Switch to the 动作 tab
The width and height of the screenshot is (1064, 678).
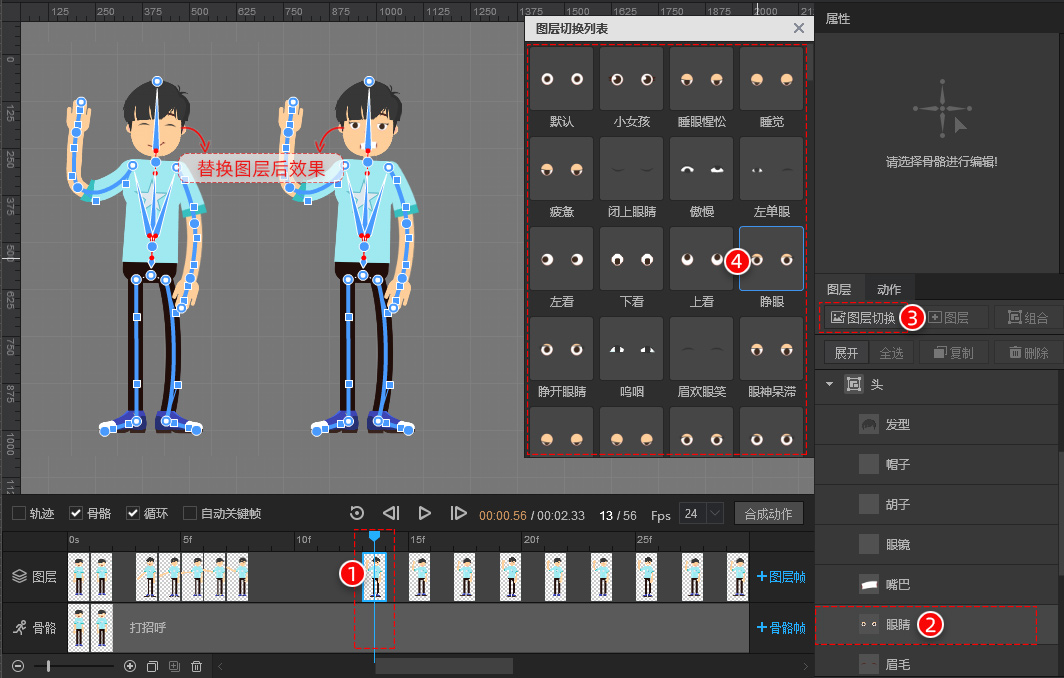coord(889,289)
